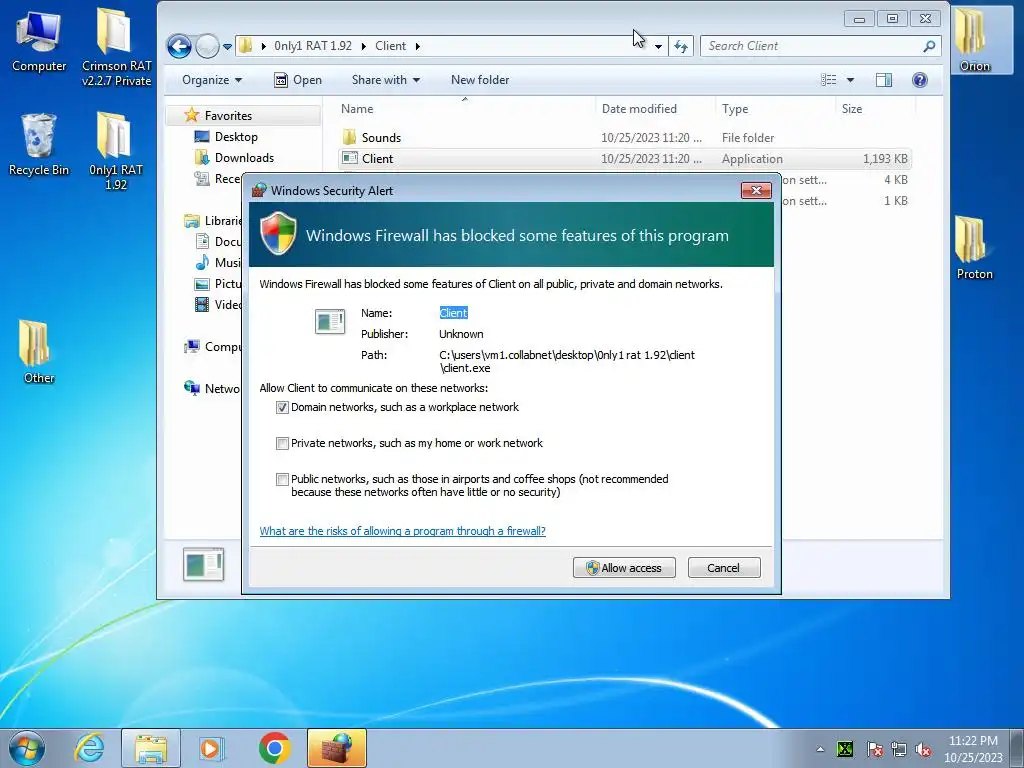
Task: Click the highlighted Client name text in dialog
Action: point(453,313)
